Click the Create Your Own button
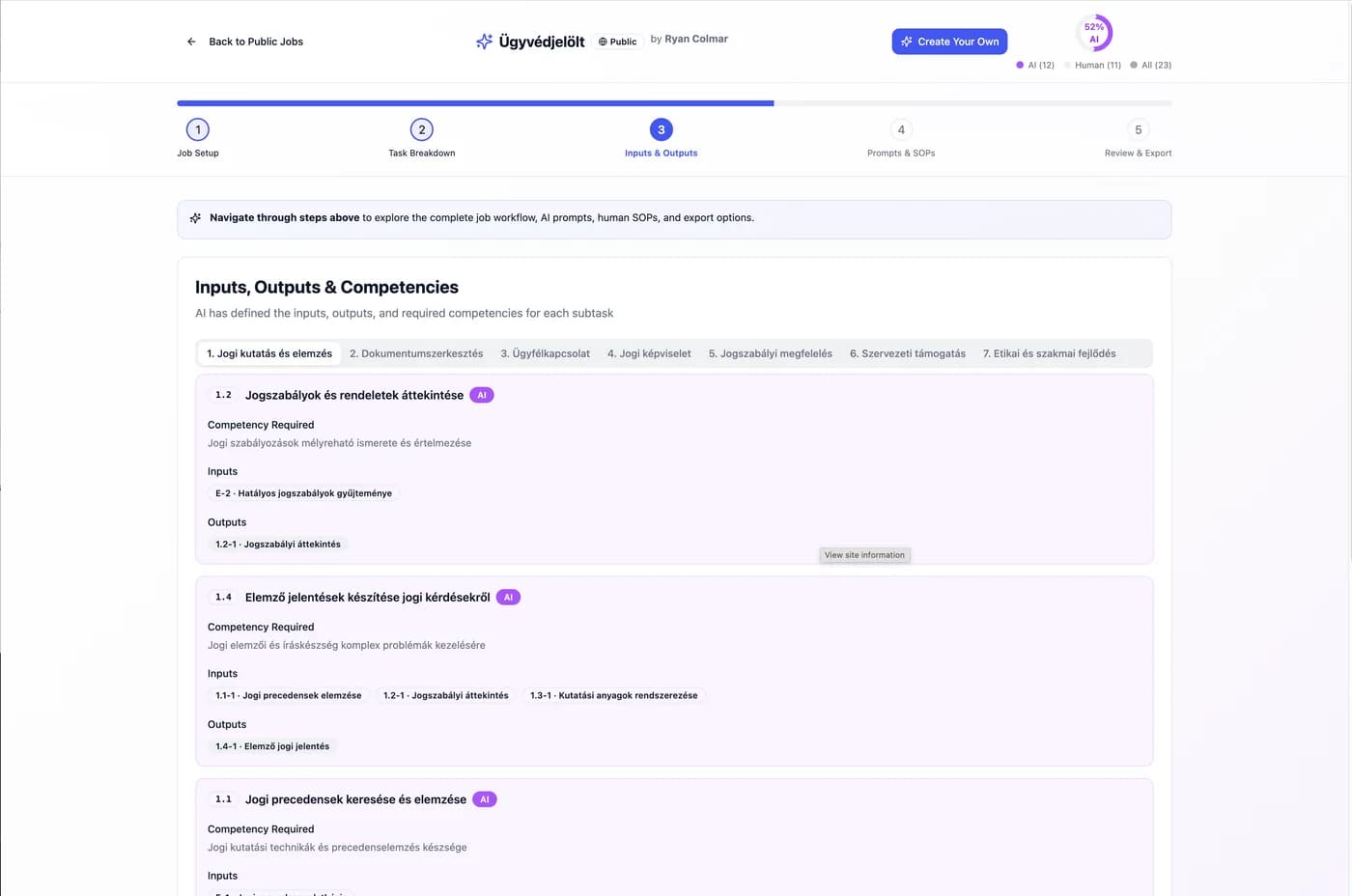This screenshot has height=896, width=1352. click(x=949, y=42)
